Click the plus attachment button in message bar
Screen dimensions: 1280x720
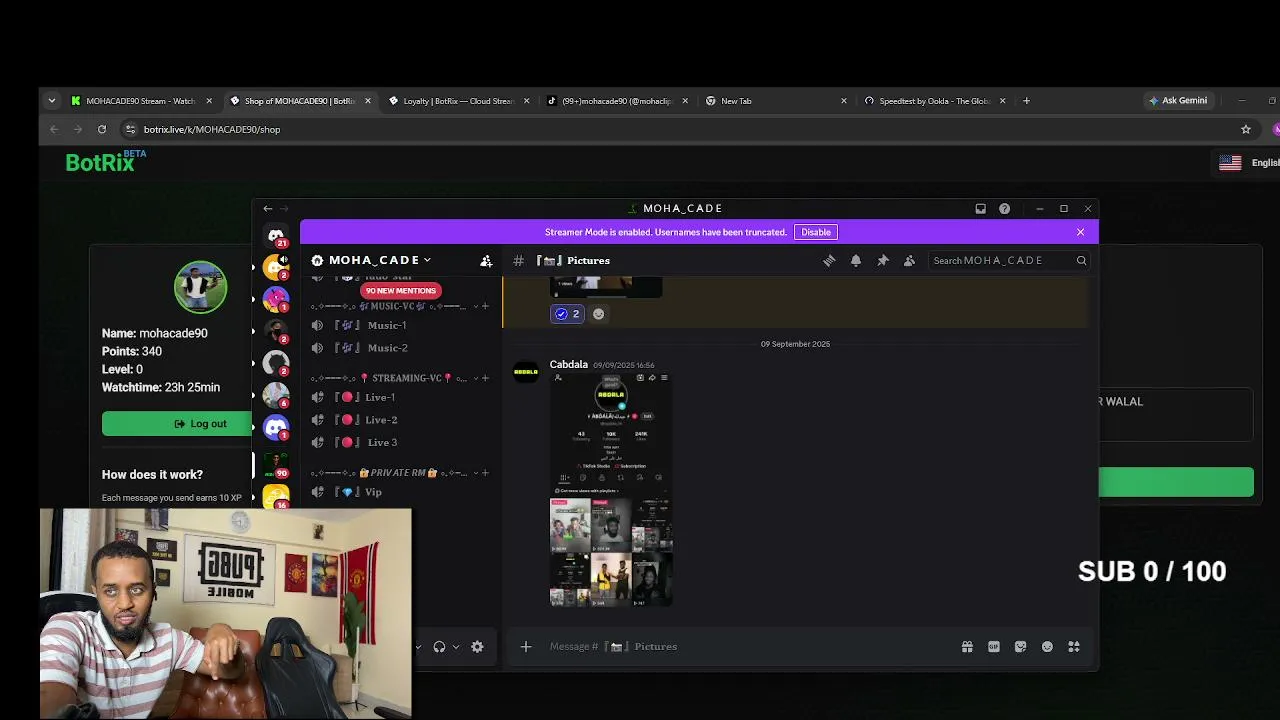(526, 647)
